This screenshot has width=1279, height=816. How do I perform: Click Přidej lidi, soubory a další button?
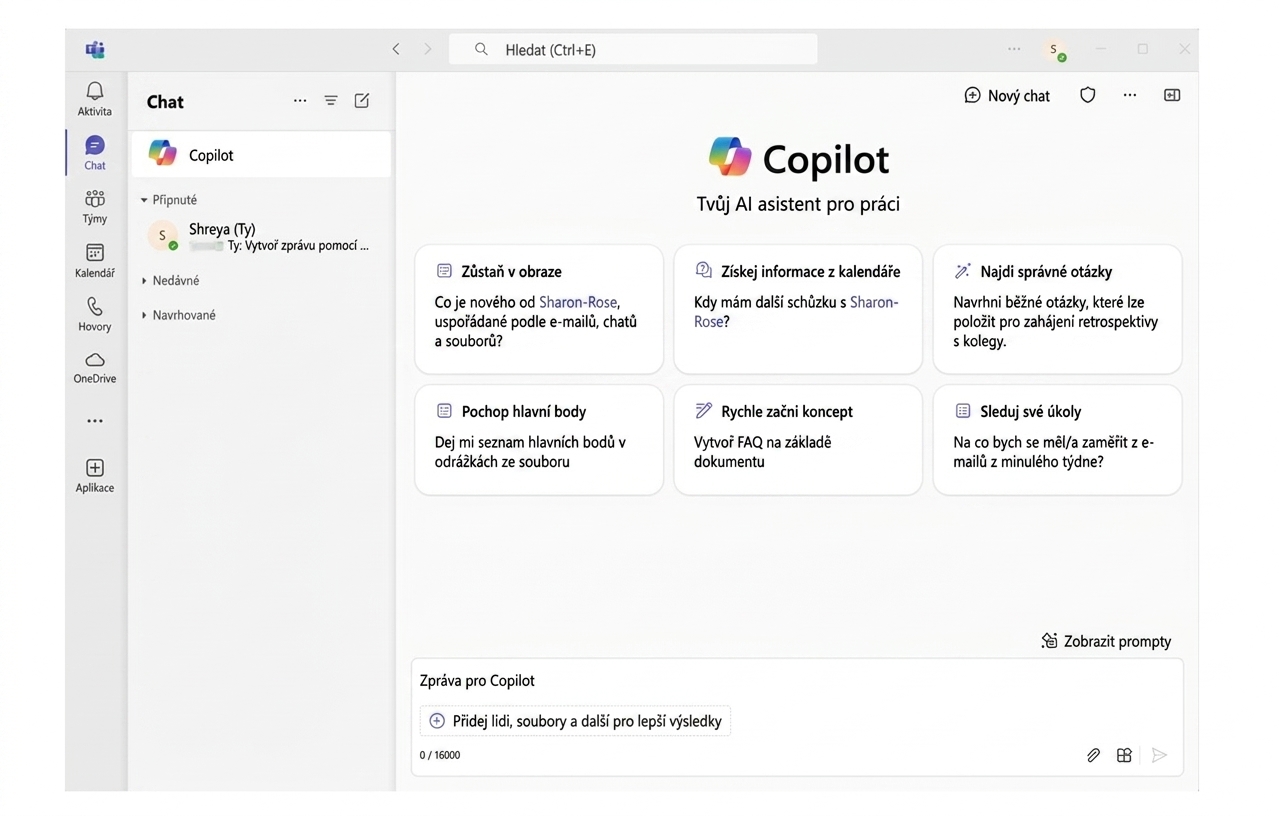[x=575, y=721]
